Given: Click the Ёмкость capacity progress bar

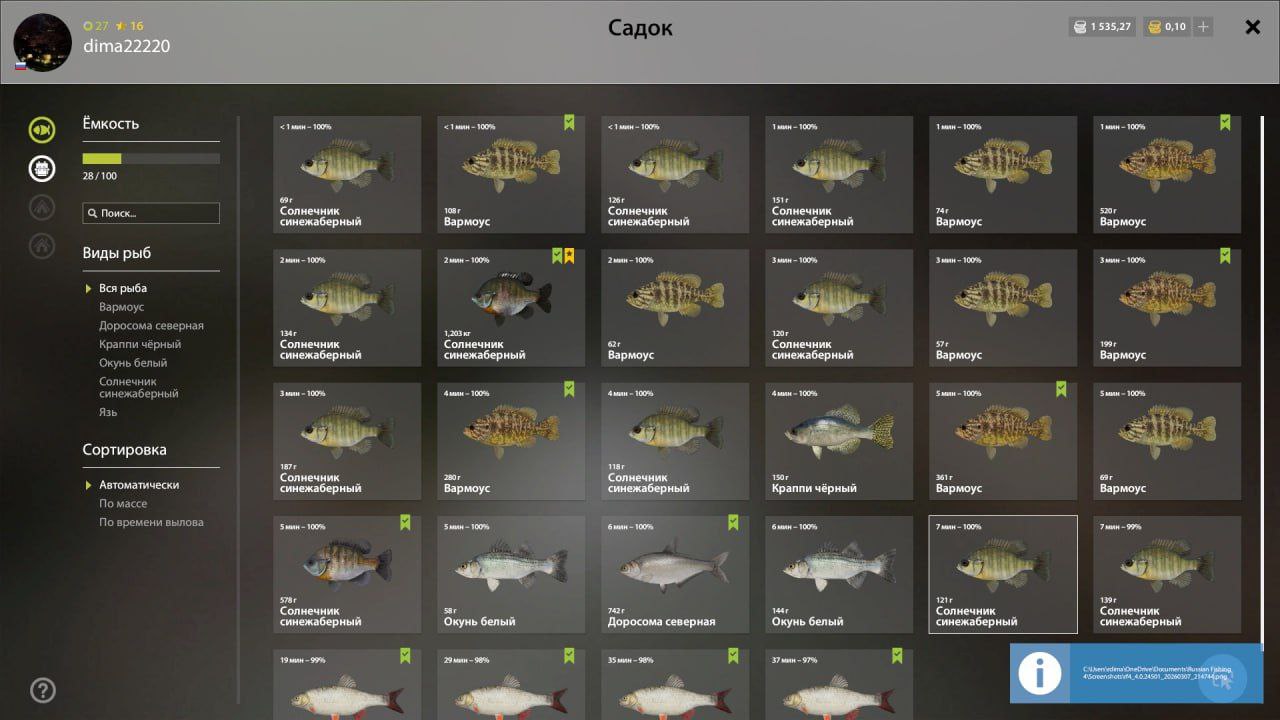Looking at the screenshot, I should point(151,158).
